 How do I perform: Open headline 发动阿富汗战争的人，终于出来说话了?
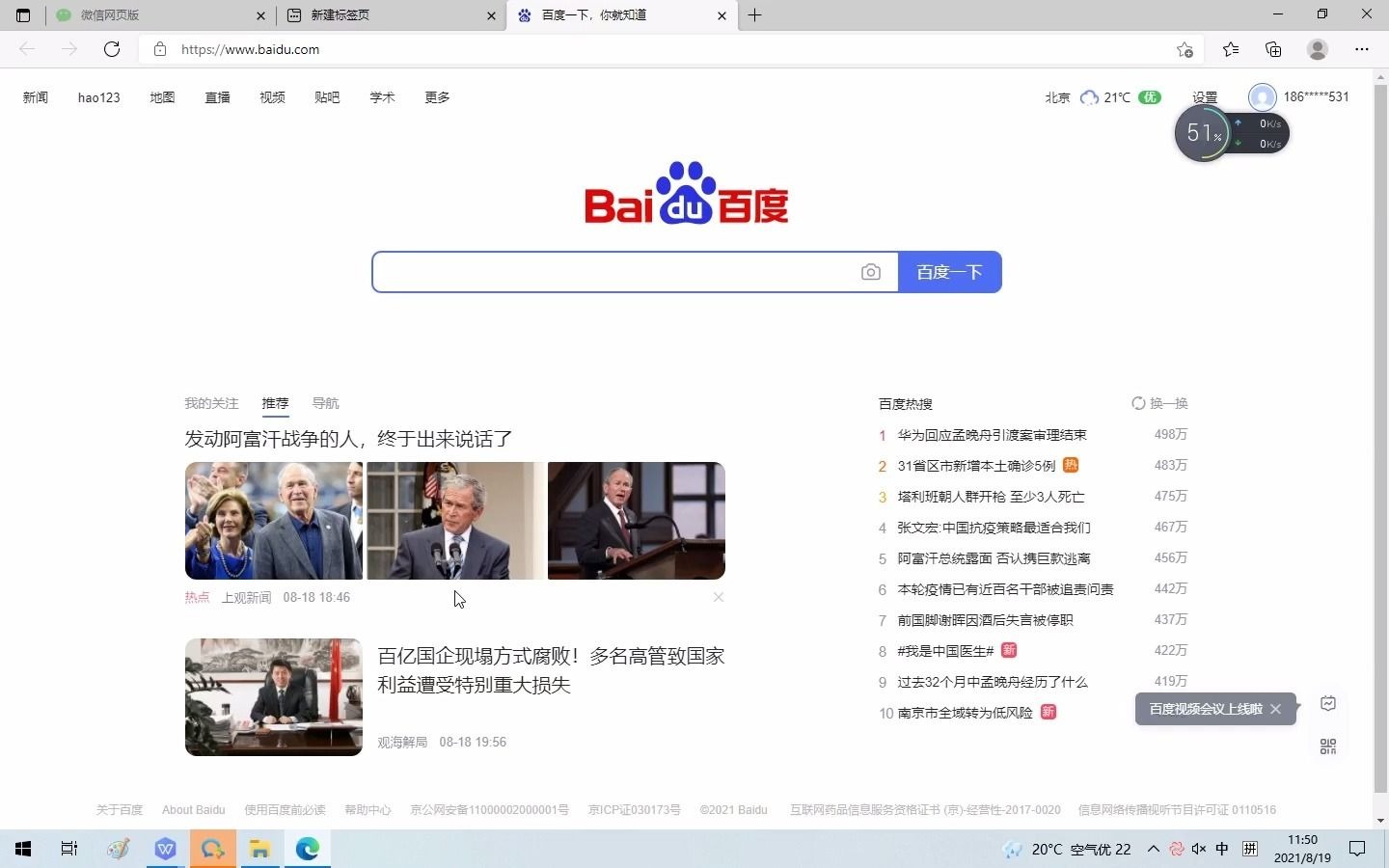tap(349, 439)
